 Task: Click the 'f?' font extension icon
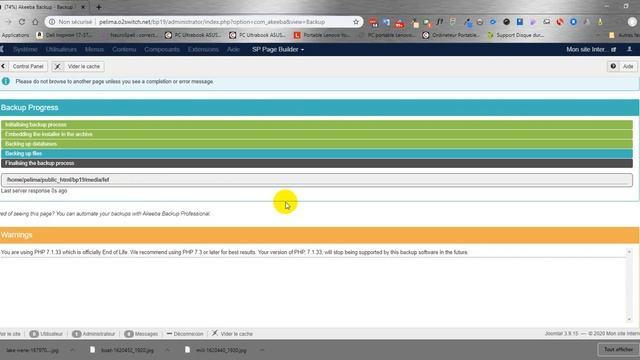(x=440, y=22)
